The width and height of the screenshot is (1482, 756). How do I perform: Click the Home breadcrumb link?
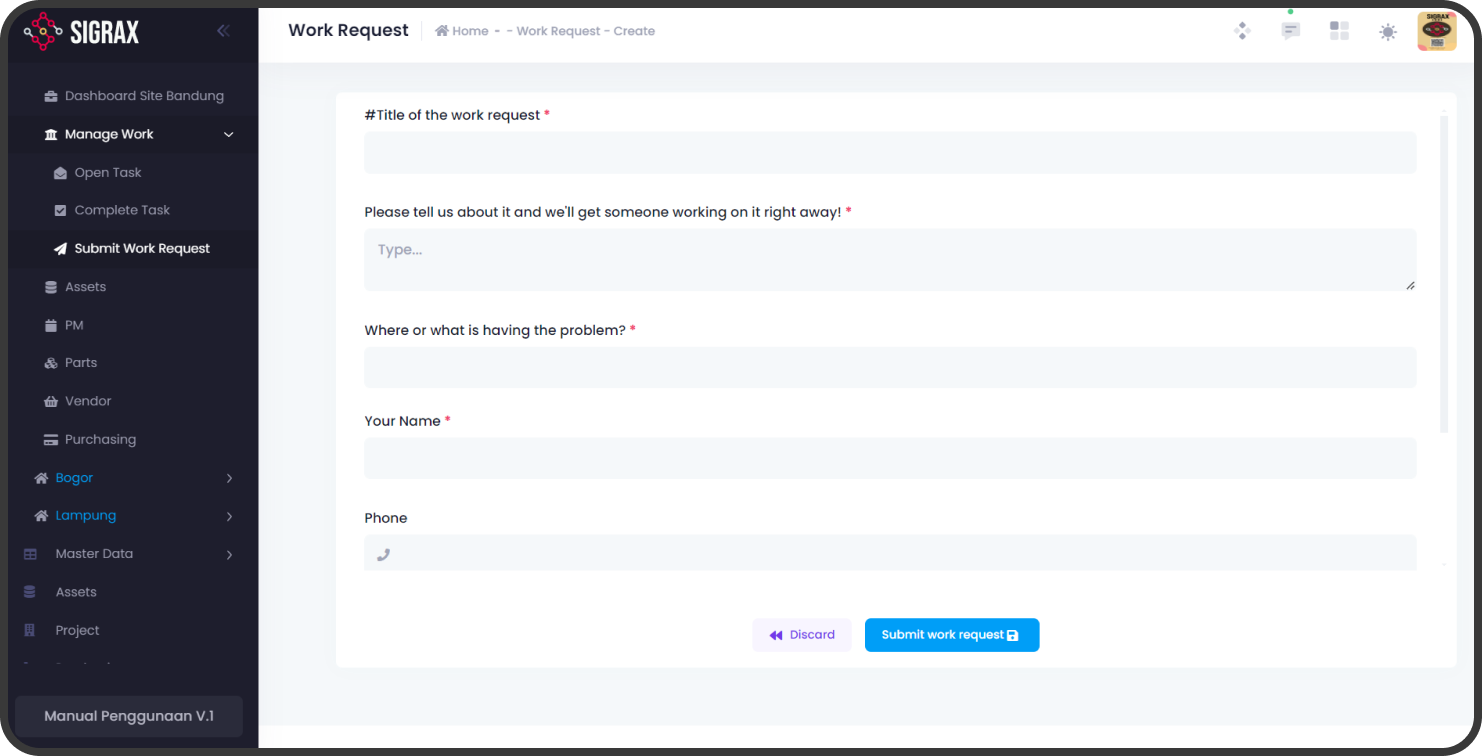(x=462, y=31)
